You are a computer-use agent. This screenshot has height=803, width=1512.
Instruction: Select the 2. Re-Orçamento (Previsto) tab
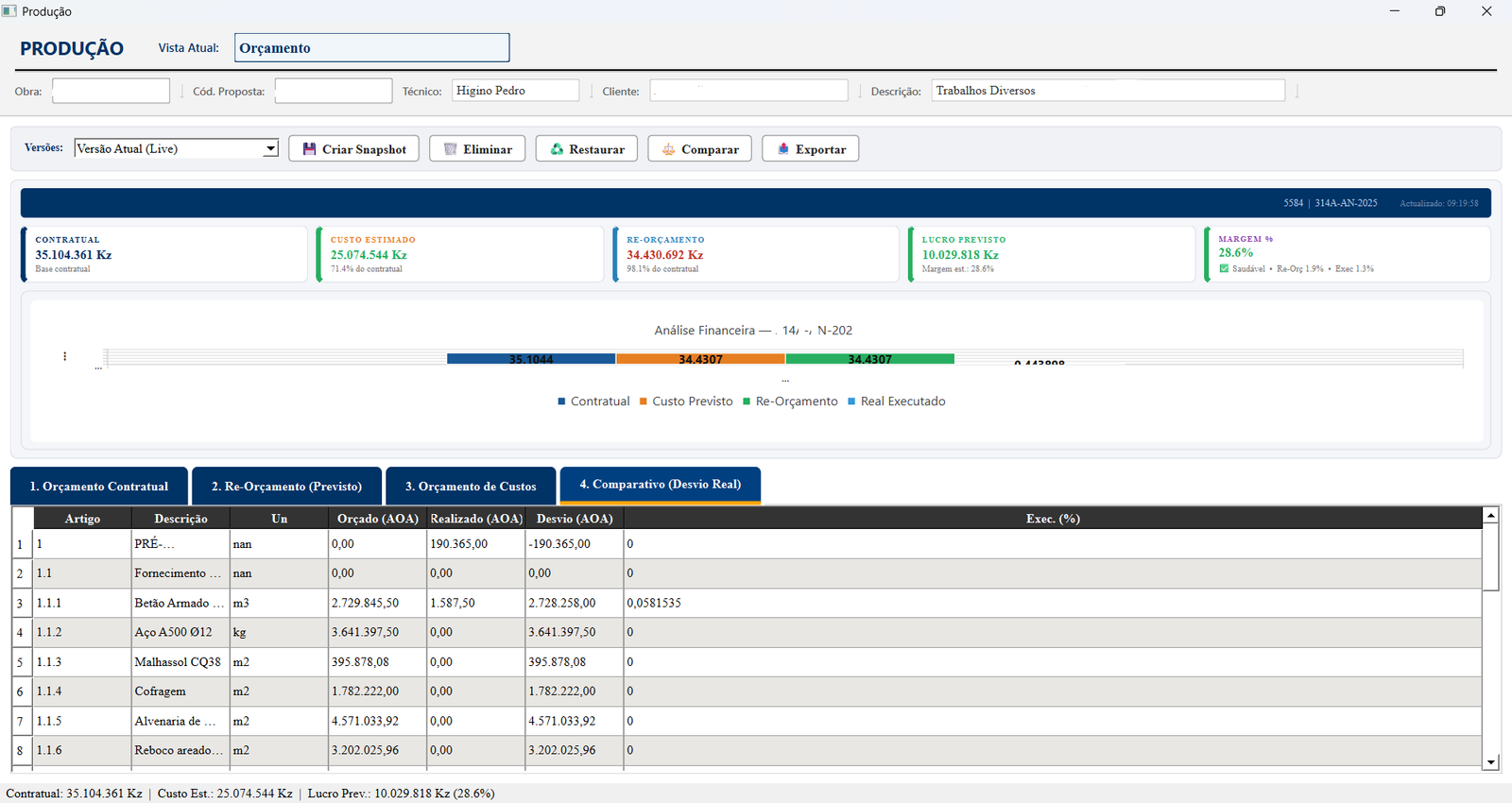(286, 487)
